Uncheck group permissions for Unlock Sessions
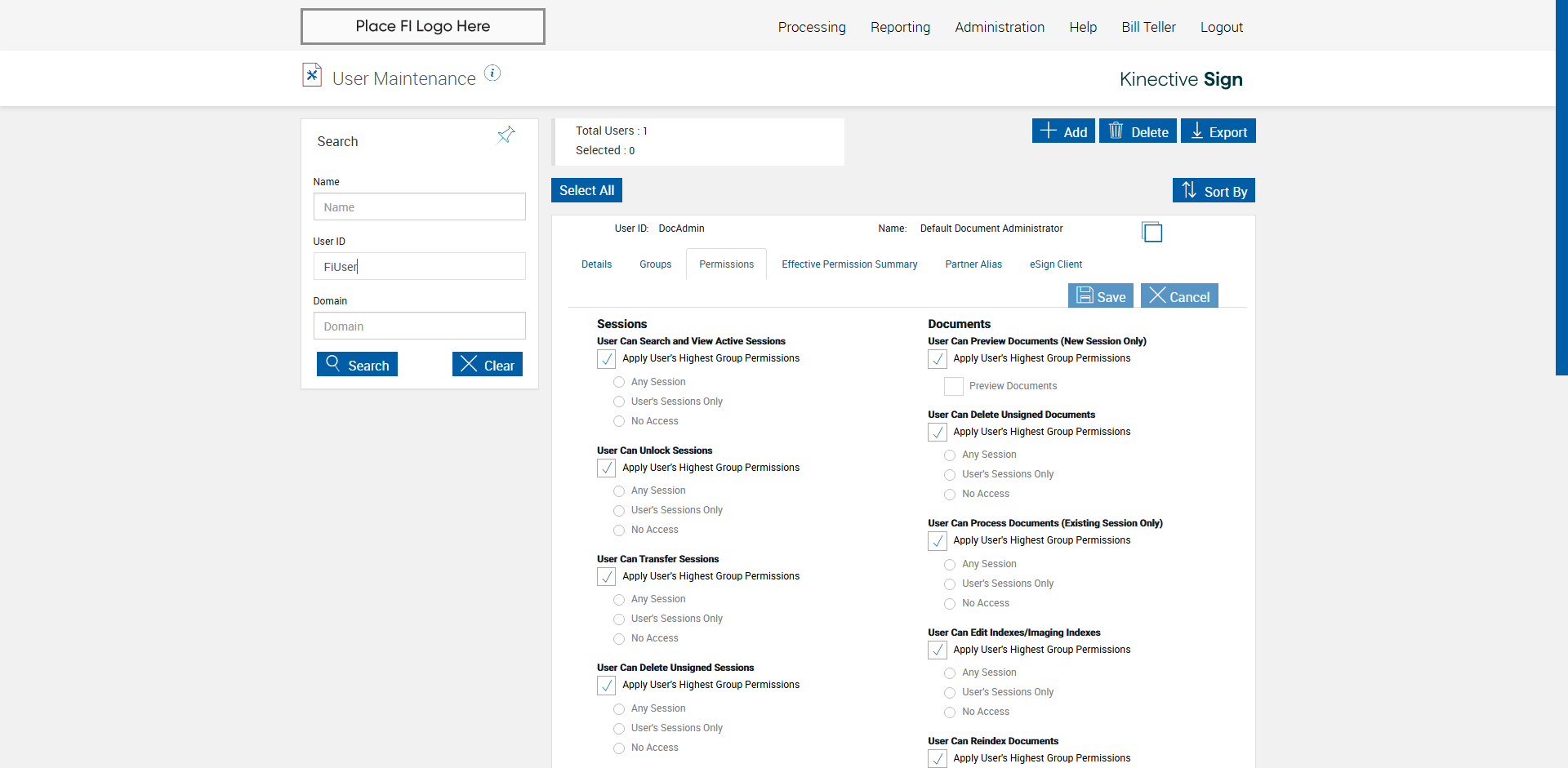 607,468
